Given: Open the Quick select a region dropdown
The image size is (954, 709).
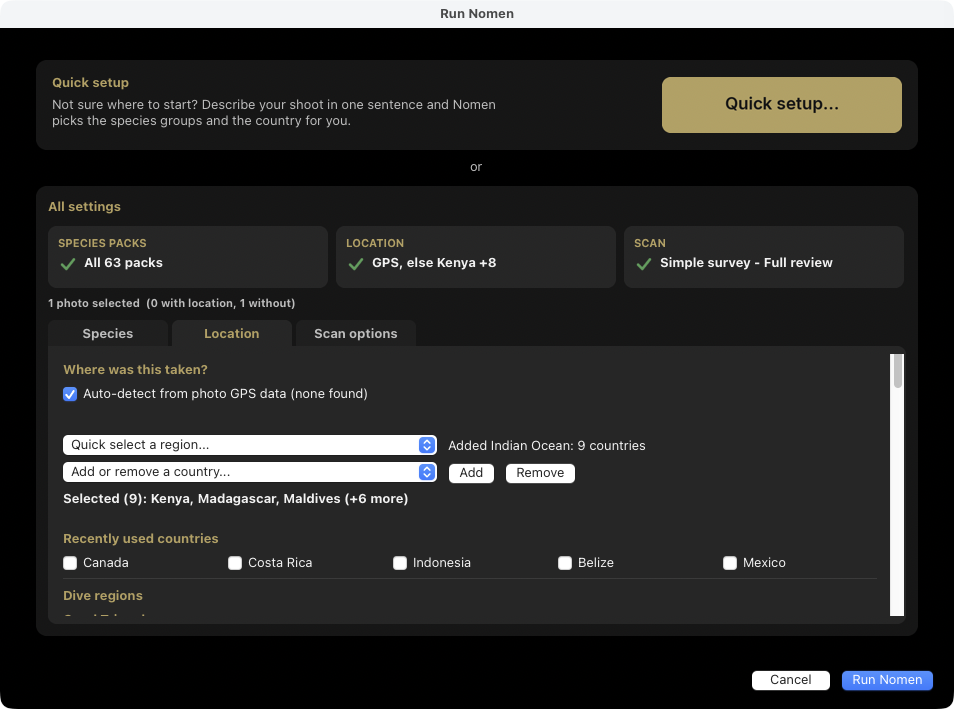Looking at the screenshot, I should pyautogui.click(x=249, y=445).
